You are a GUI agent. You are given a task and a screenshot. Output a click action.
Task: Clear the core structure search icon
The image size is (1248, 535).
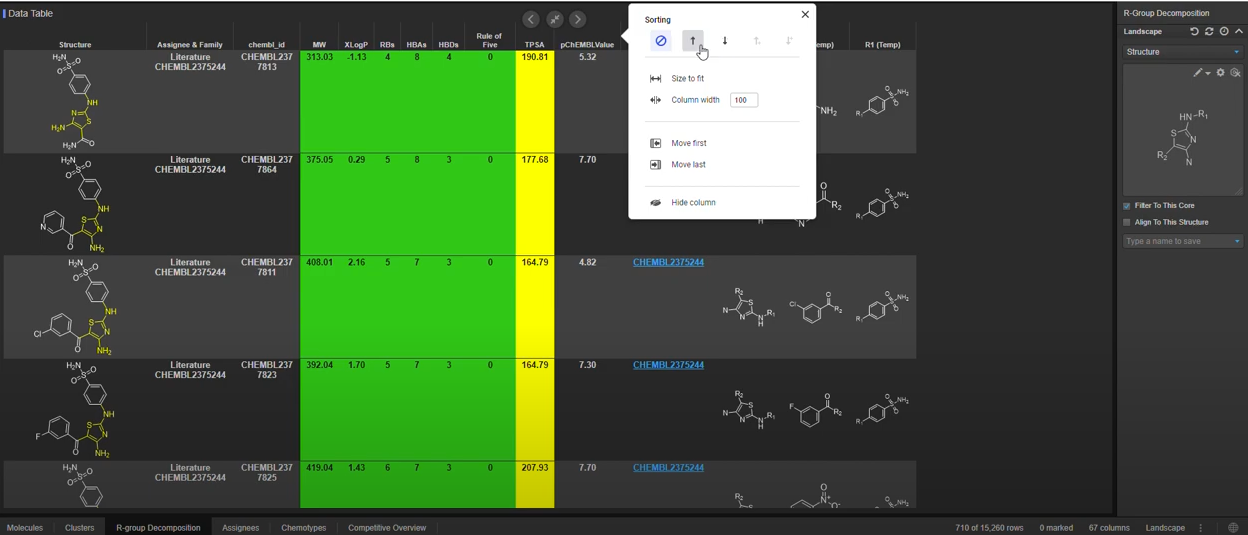pos(1236,73)
